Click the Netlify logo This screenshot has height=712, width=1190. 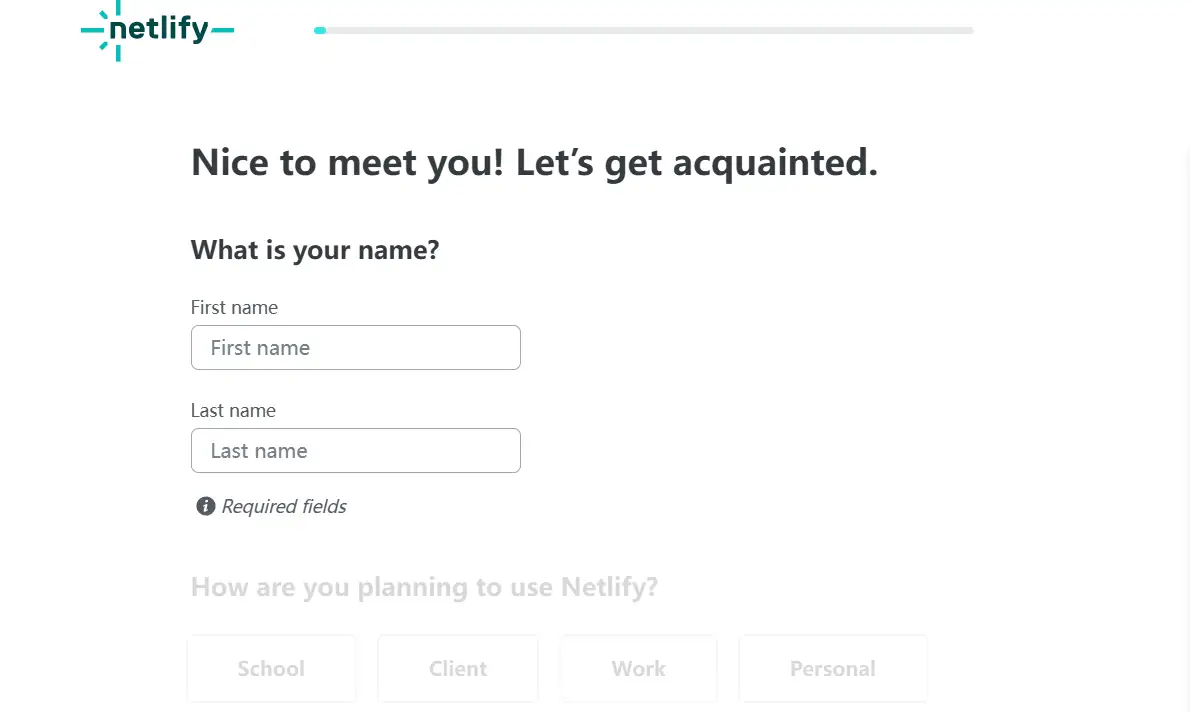pyautogui.click(x=157, y=30)
